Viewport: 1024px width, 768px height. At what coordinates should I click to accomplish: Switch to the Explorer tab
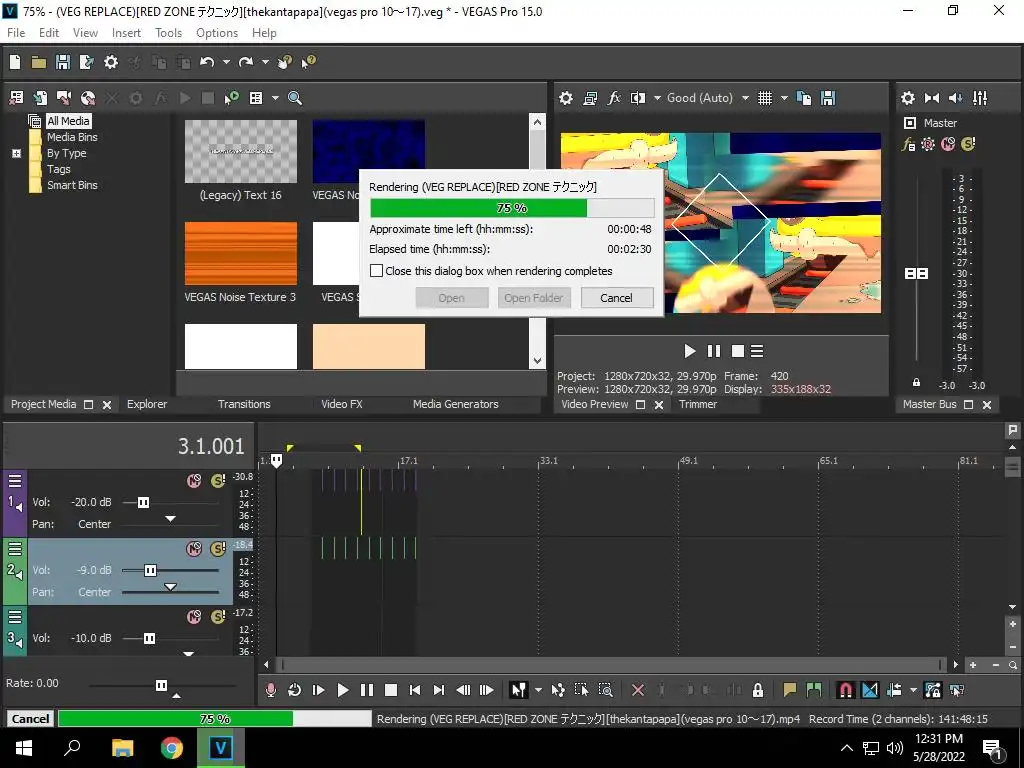pos(147,404)
